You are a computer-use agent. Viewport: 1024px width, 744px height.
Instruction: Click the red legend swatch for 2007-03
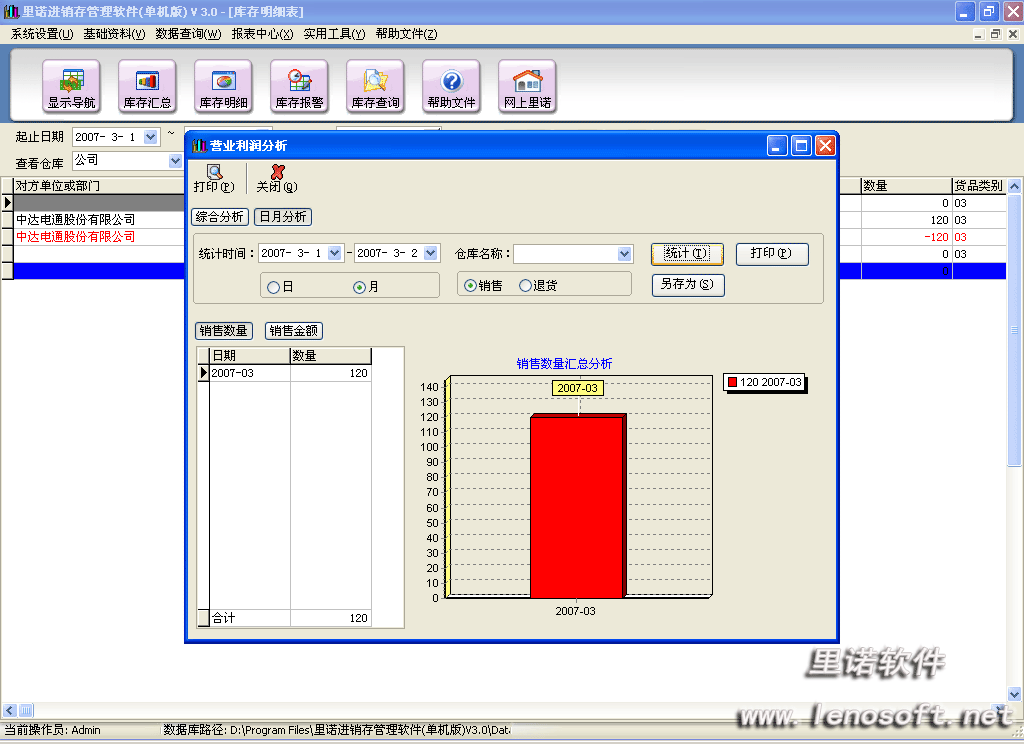click(x=732, y=382)
